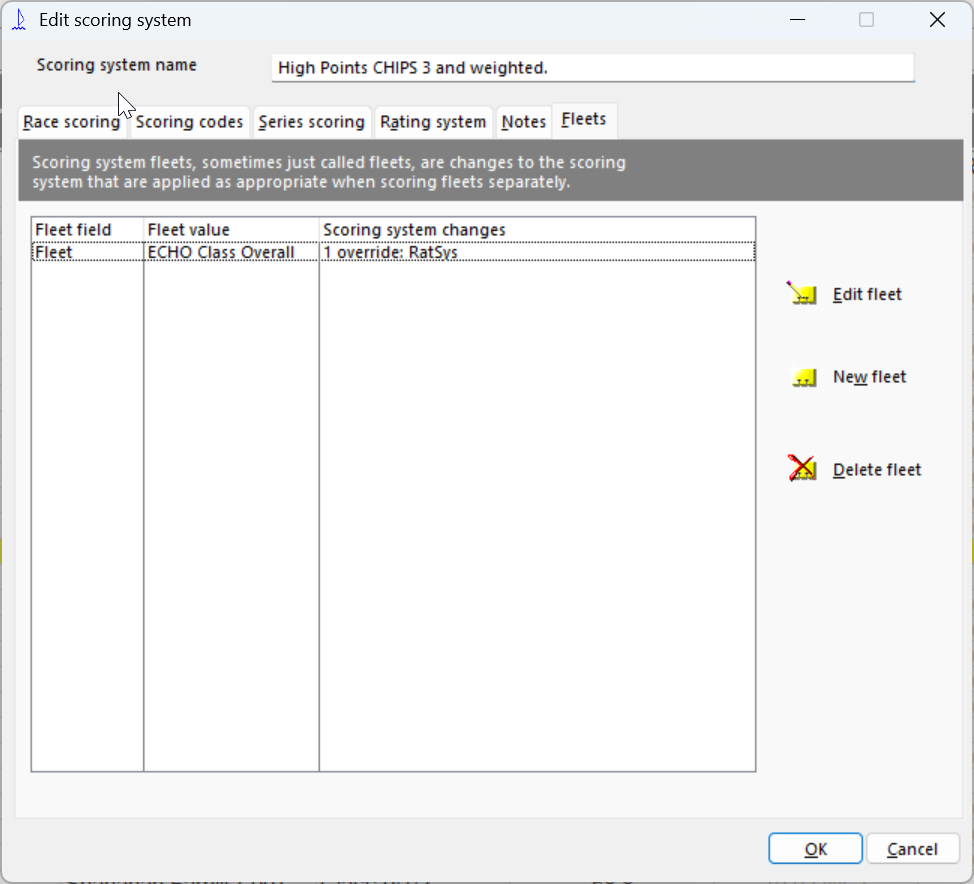The width and height of the screenshot is (974, 884).
Task: Close the Edit scoring system dialog
Action: click(x=936, y=20)
